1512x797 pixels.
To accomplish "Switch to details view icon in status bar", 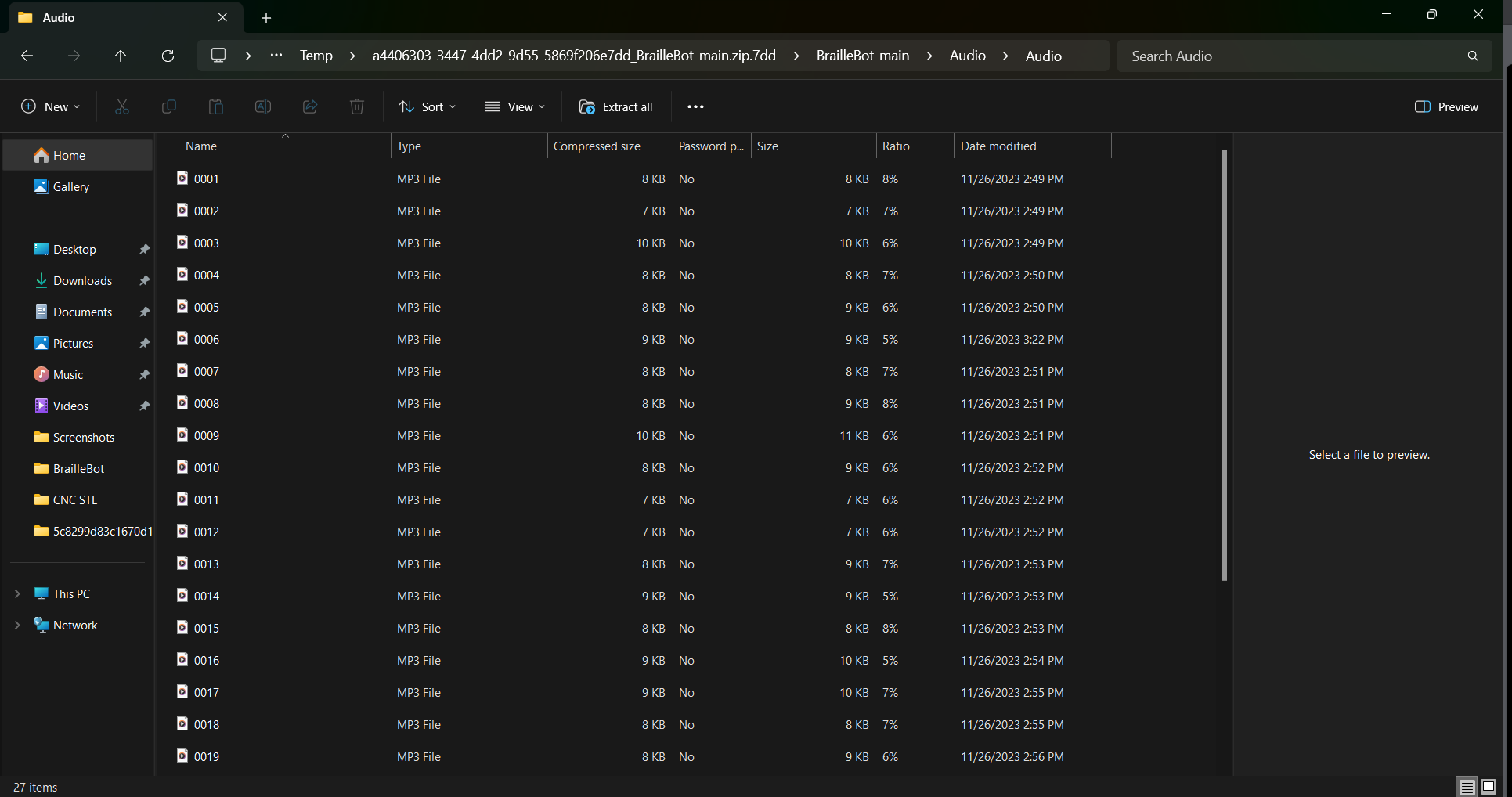I will [x=1467, y=787].
